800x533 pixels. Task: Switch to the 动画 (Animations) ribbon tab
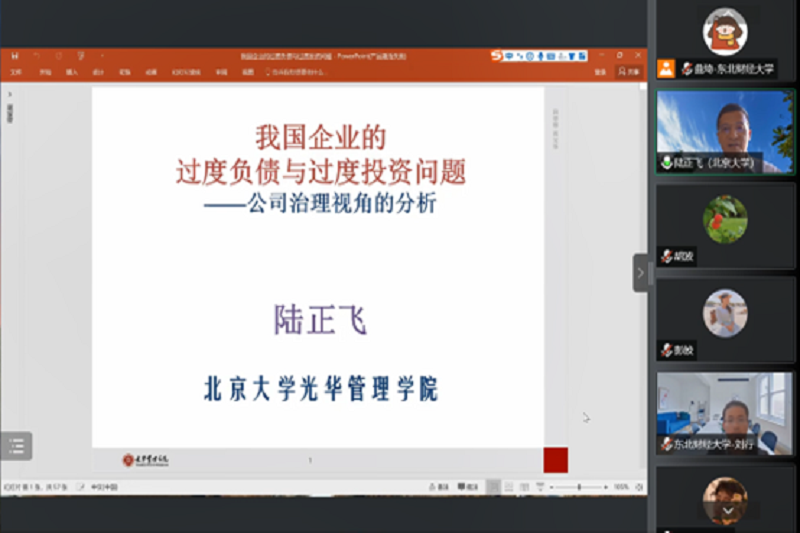click(151, 72)
